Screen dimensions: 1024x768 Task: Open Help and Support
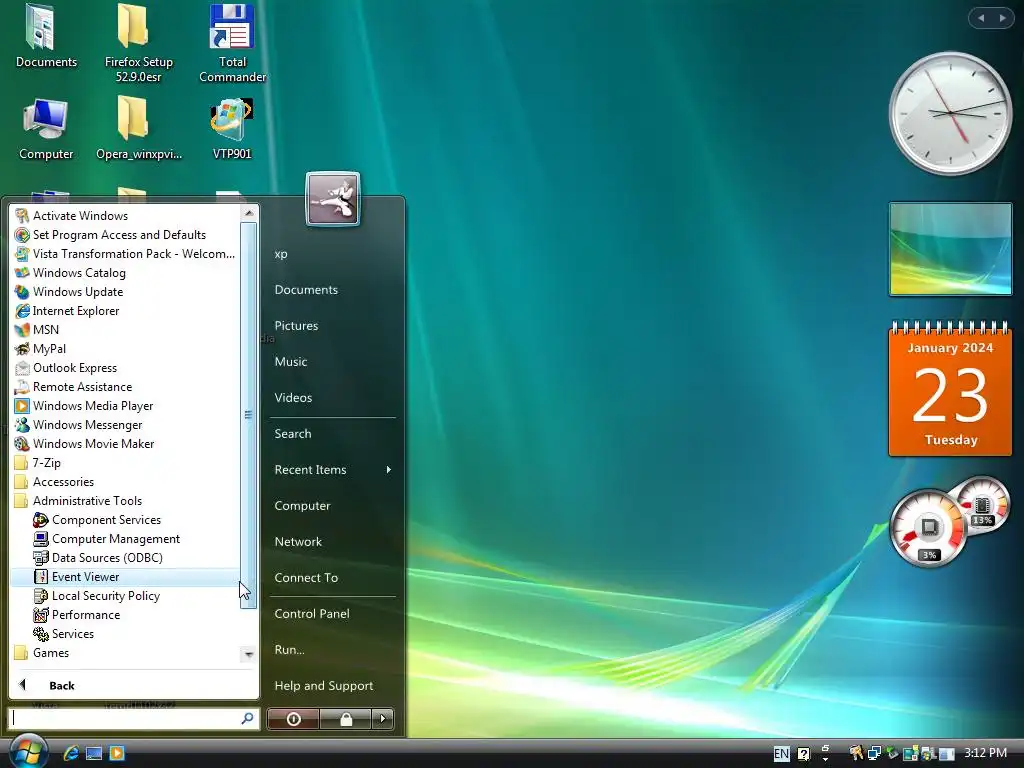324,686
